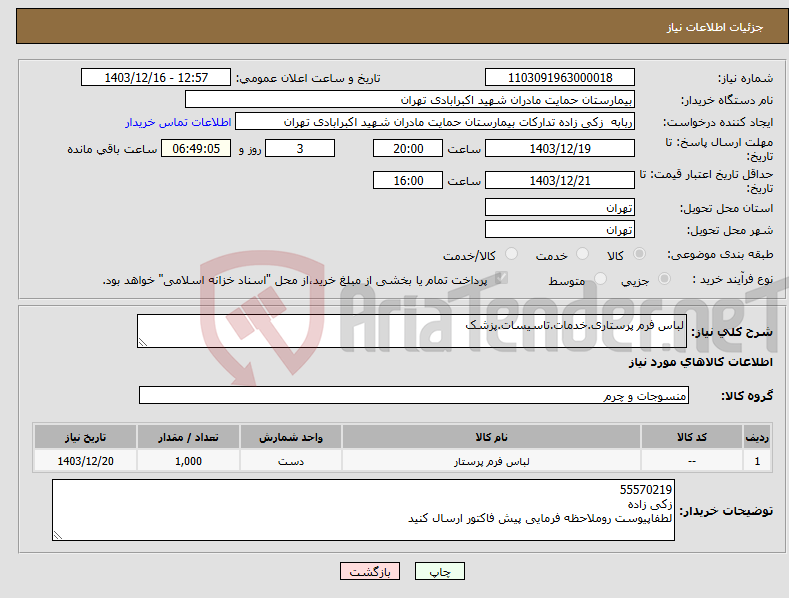The width and height of the screenshot is (789, 598).
Task: Click the deadline time field 20:00
Action: coord(408,148)
